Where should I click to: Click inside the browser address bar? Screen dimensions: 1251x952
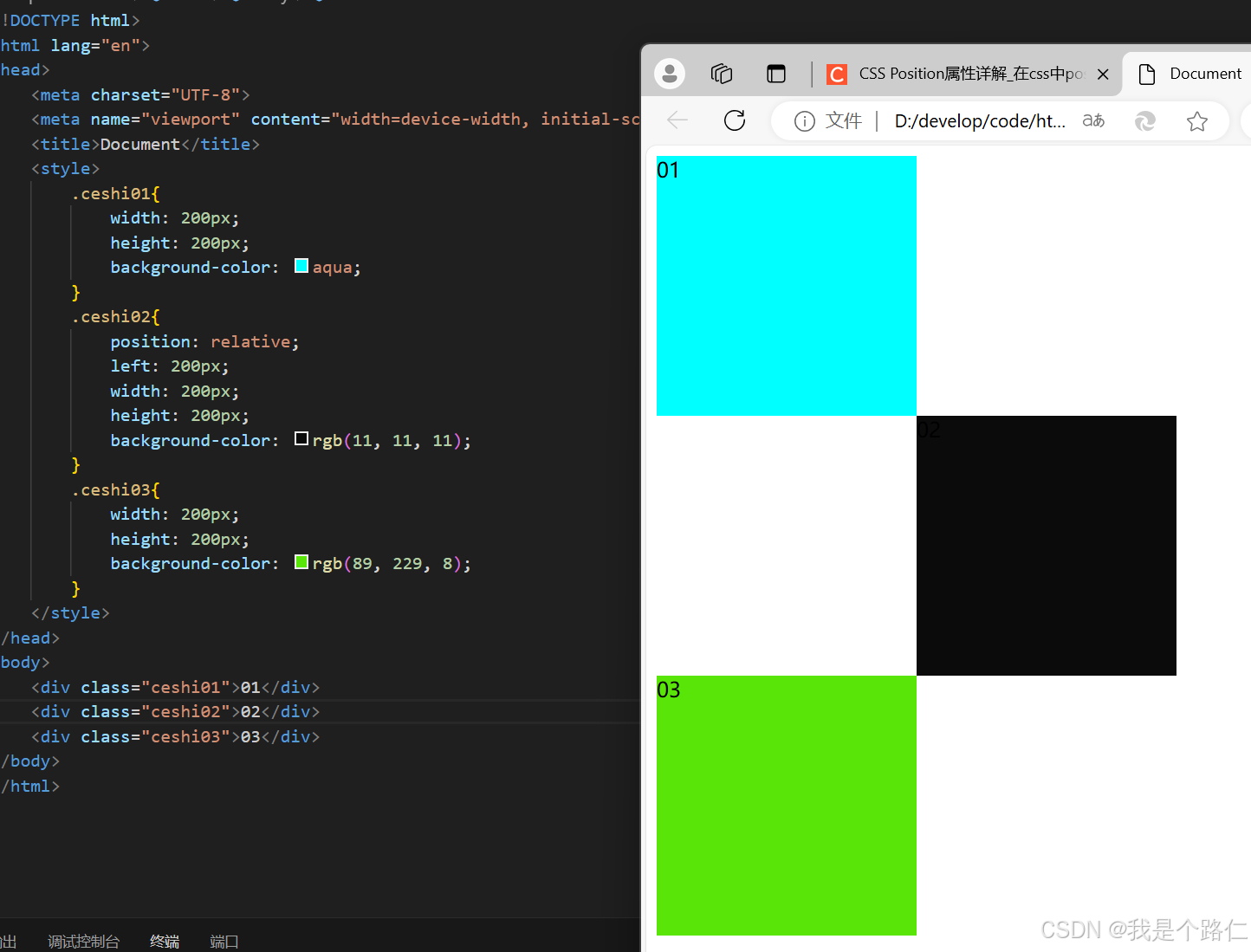click(x=979, y=121)
